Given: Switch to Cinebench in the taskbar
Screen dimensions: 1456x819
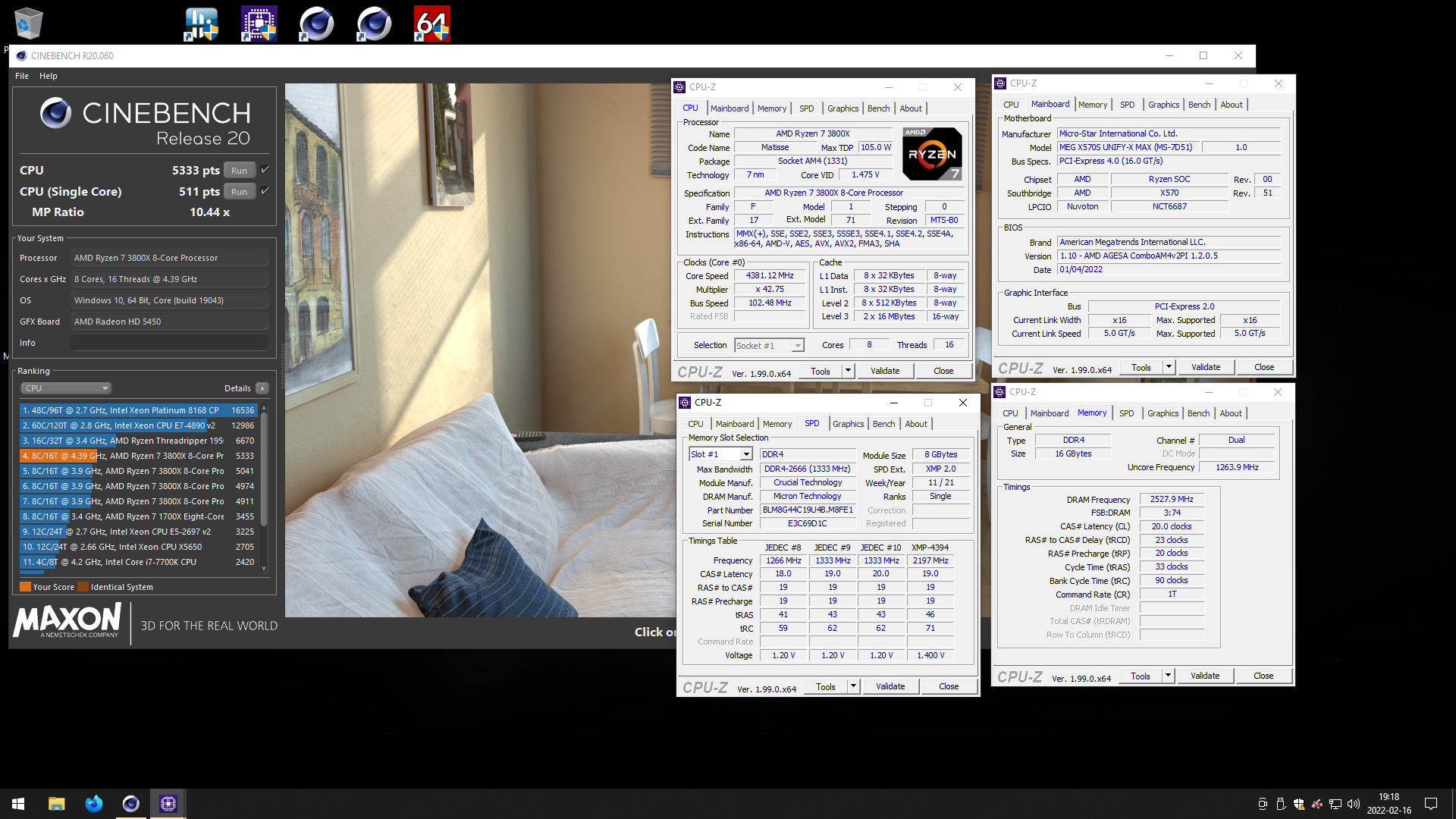Looking at the screenshot, I should tap(130, 804).
